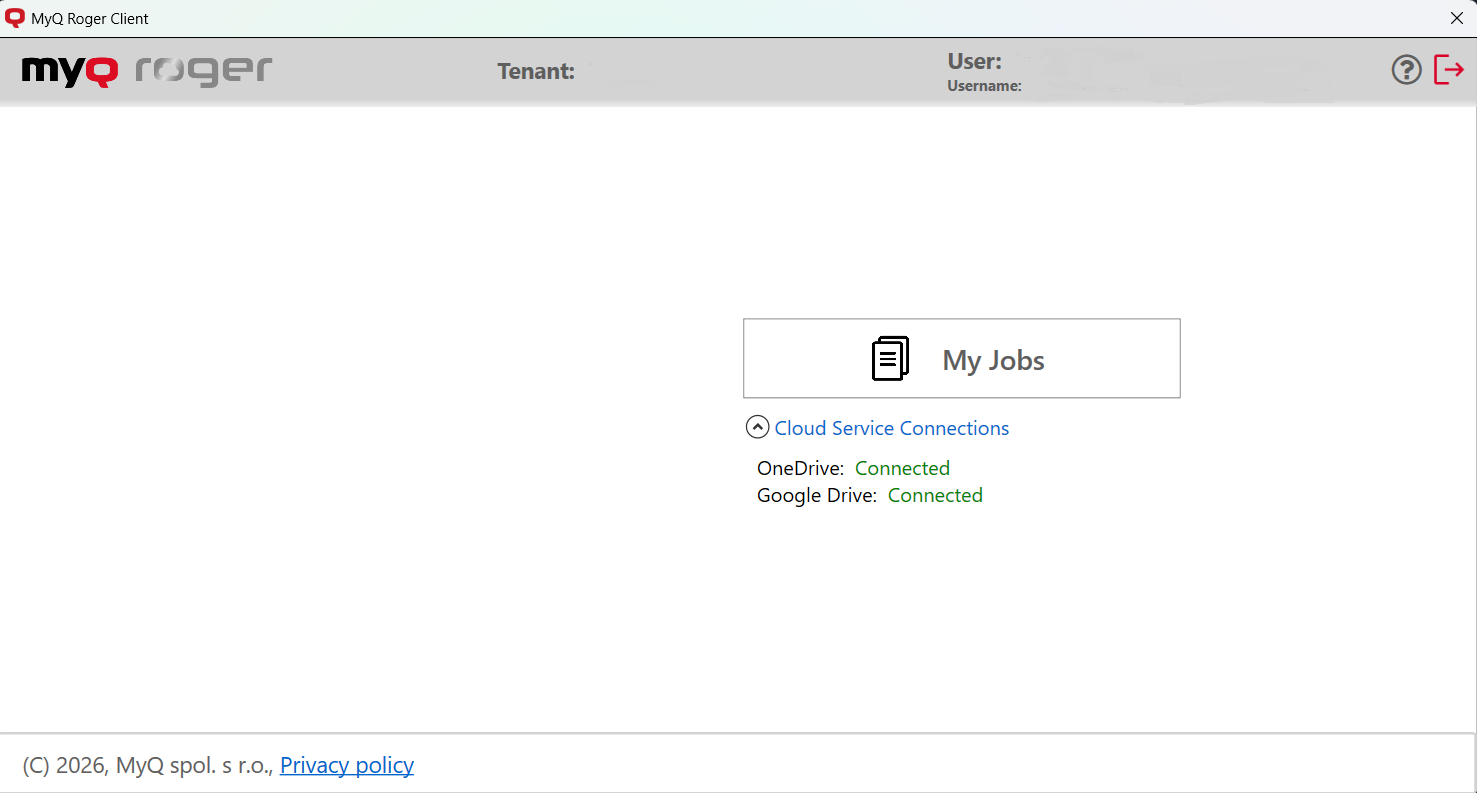Click the MyQ app icon in title bar
Image resolution: width=1477 pixels, height=793 pixels.
coord(15,18)
